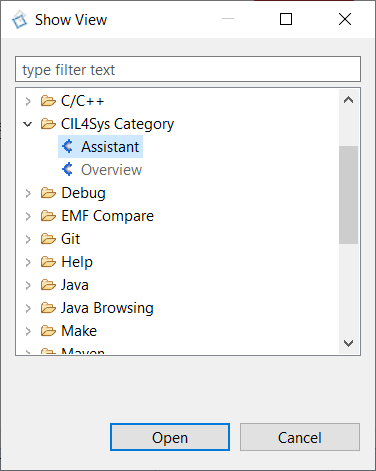Select the Debug label

(x=84, y=193)
